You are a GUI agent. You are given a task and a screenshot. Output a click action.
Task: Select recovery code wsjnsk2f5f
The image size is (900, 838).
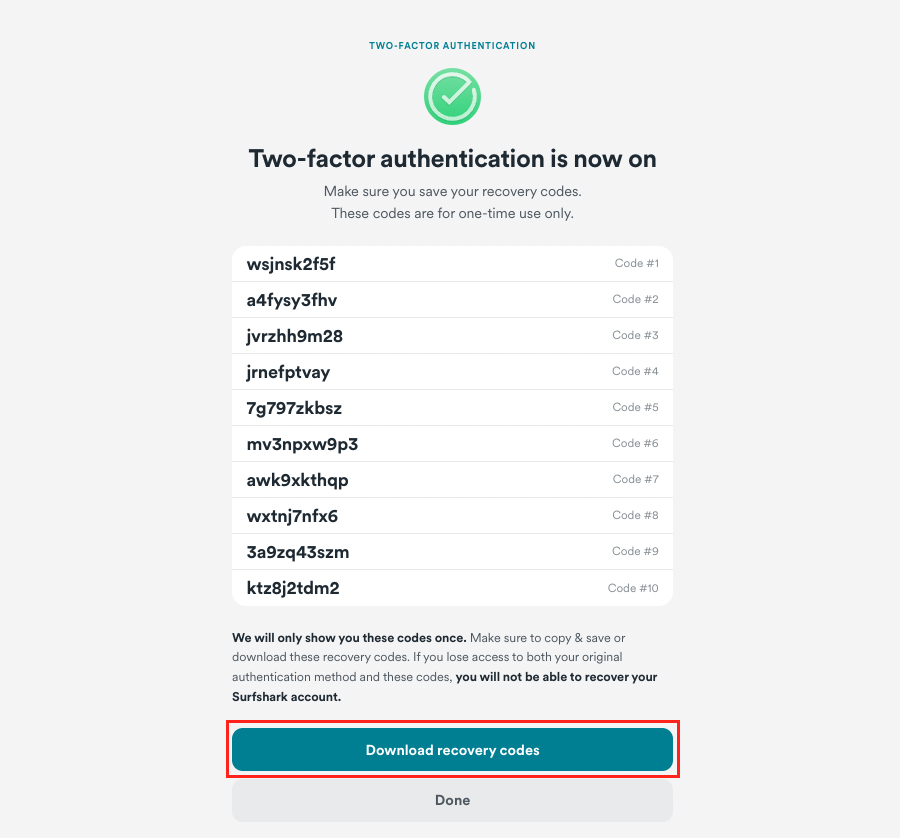[291, 264]
